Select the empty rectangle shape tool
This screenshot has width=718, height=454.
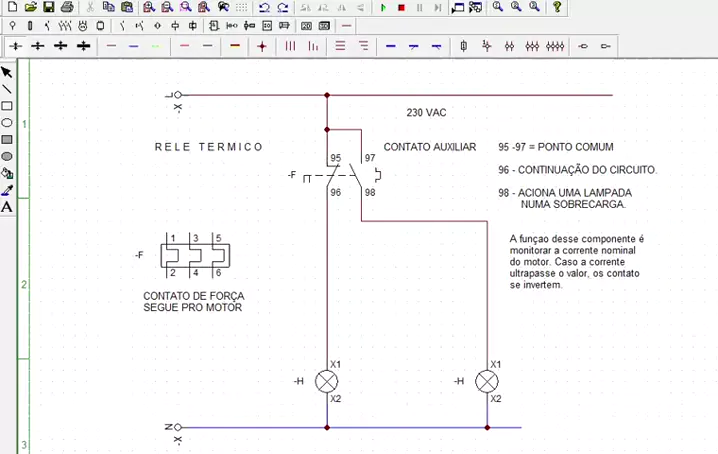point(7,106)
